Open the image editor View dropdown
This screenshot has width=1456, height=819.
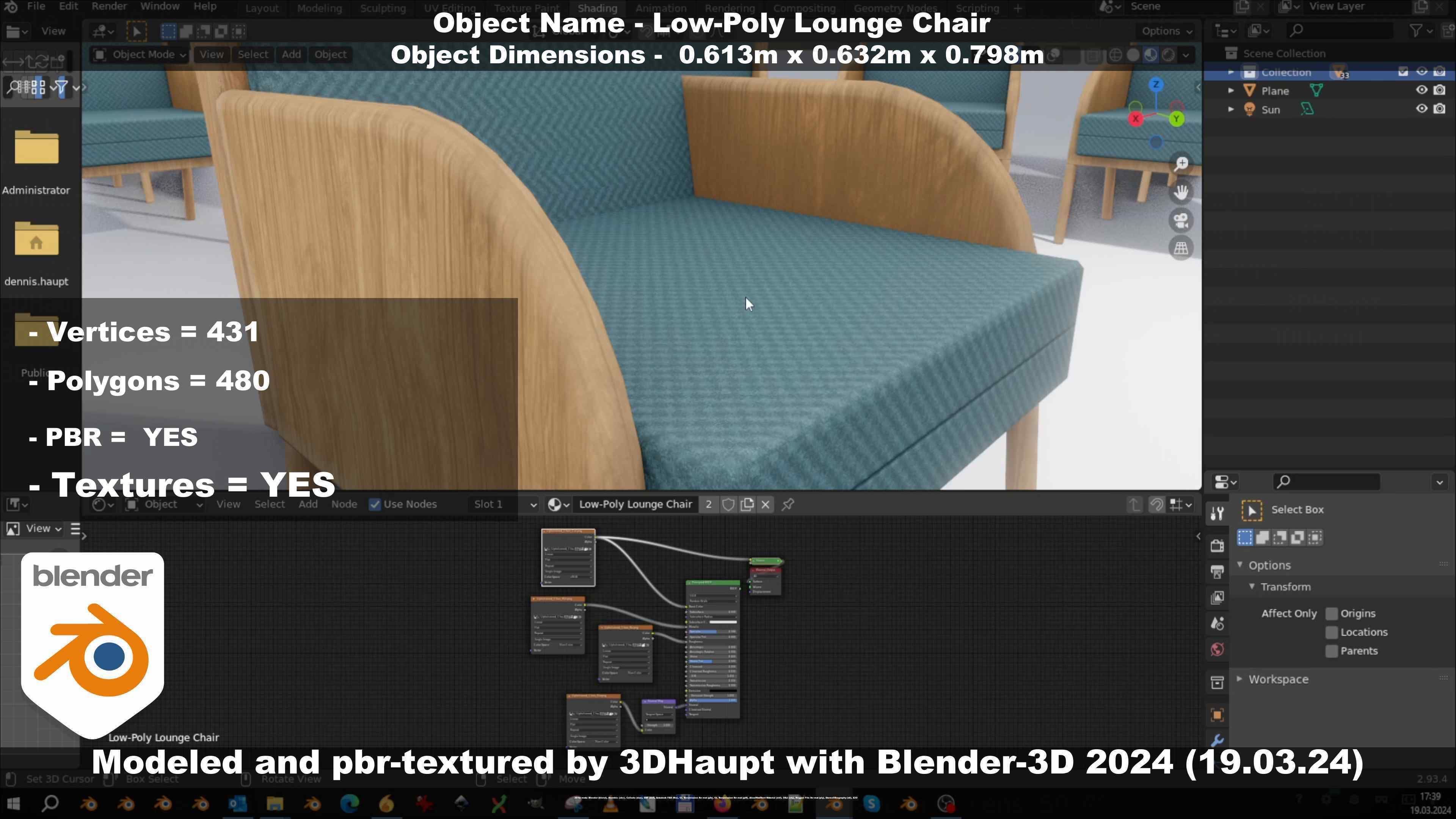[x=43, y=529]
